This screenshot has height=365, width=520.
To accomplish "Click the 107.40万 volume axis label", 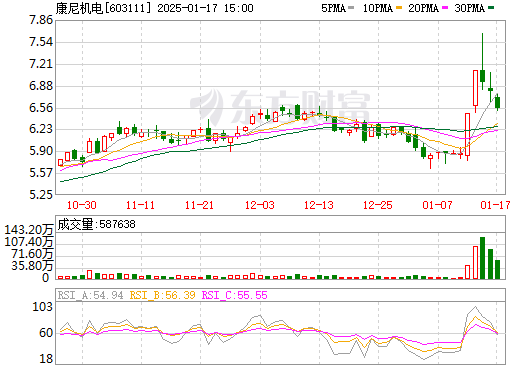I will coord(29,242).
